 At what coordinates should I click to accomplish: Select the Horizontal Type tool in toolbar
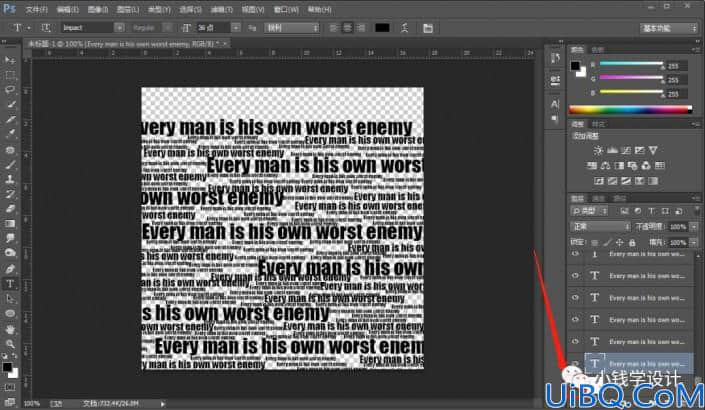point(10,284)
